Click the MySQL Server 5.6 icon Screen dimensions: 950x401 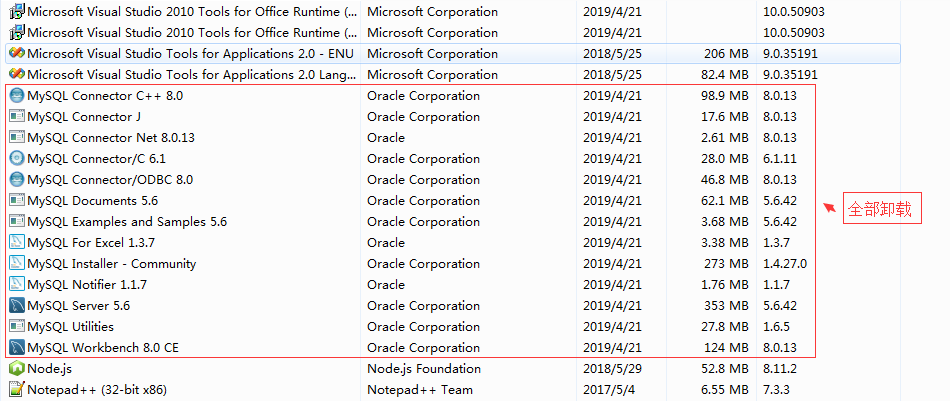17,306
